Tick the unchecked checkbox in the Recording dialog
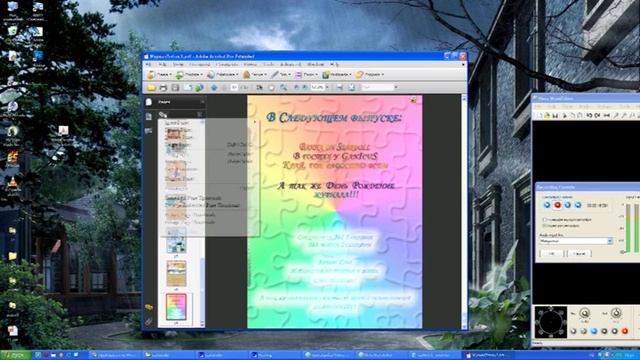Viewport: 640px width, 360px height. 544,220
